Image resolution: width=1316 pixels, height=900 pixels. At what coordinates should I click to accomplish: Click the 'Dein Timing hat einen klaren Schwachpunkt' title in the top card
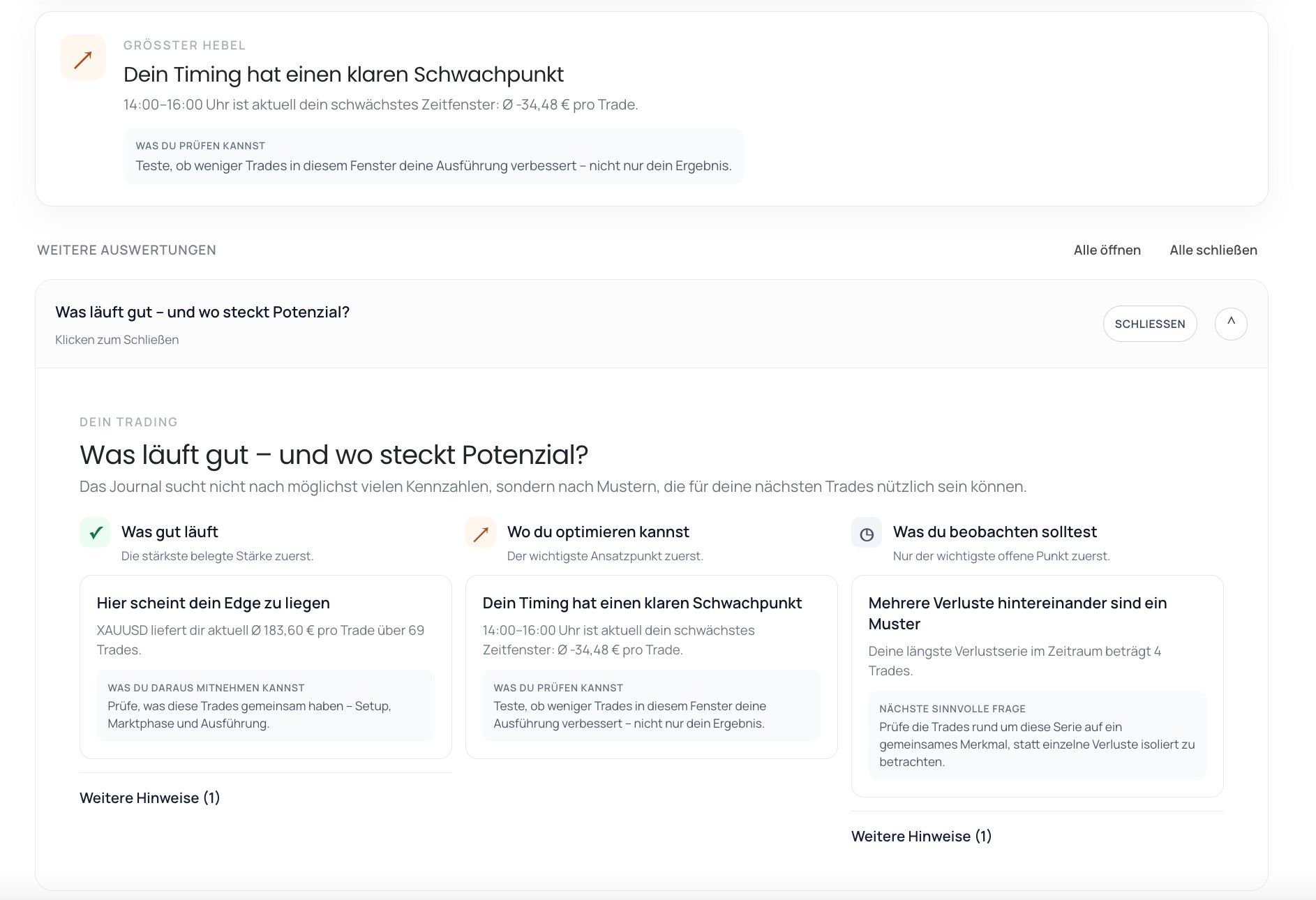[344, 74]
